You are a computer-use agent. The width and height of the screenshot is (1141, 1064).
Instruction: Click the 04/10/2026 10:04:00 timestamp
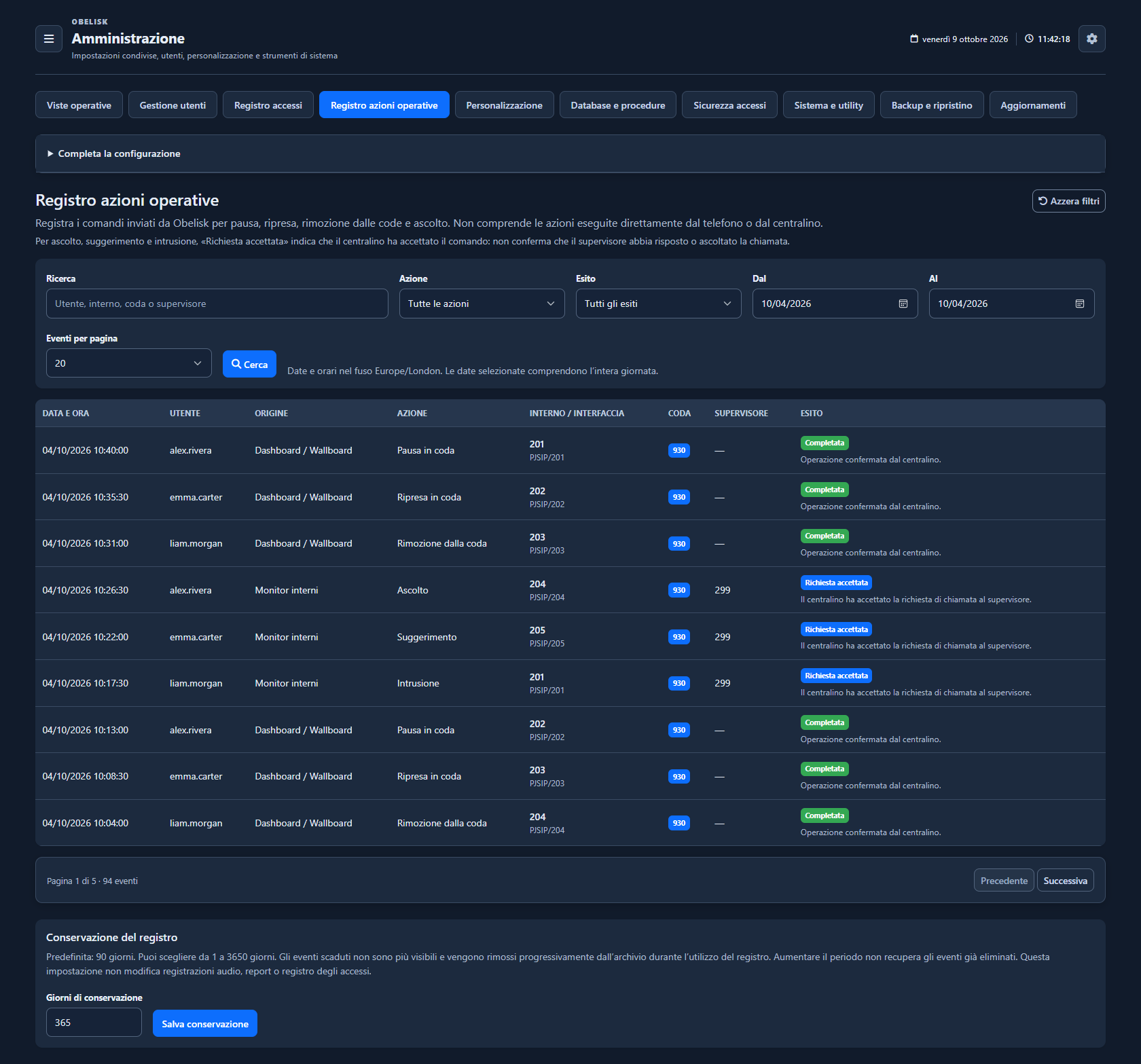tap(86, 823)
